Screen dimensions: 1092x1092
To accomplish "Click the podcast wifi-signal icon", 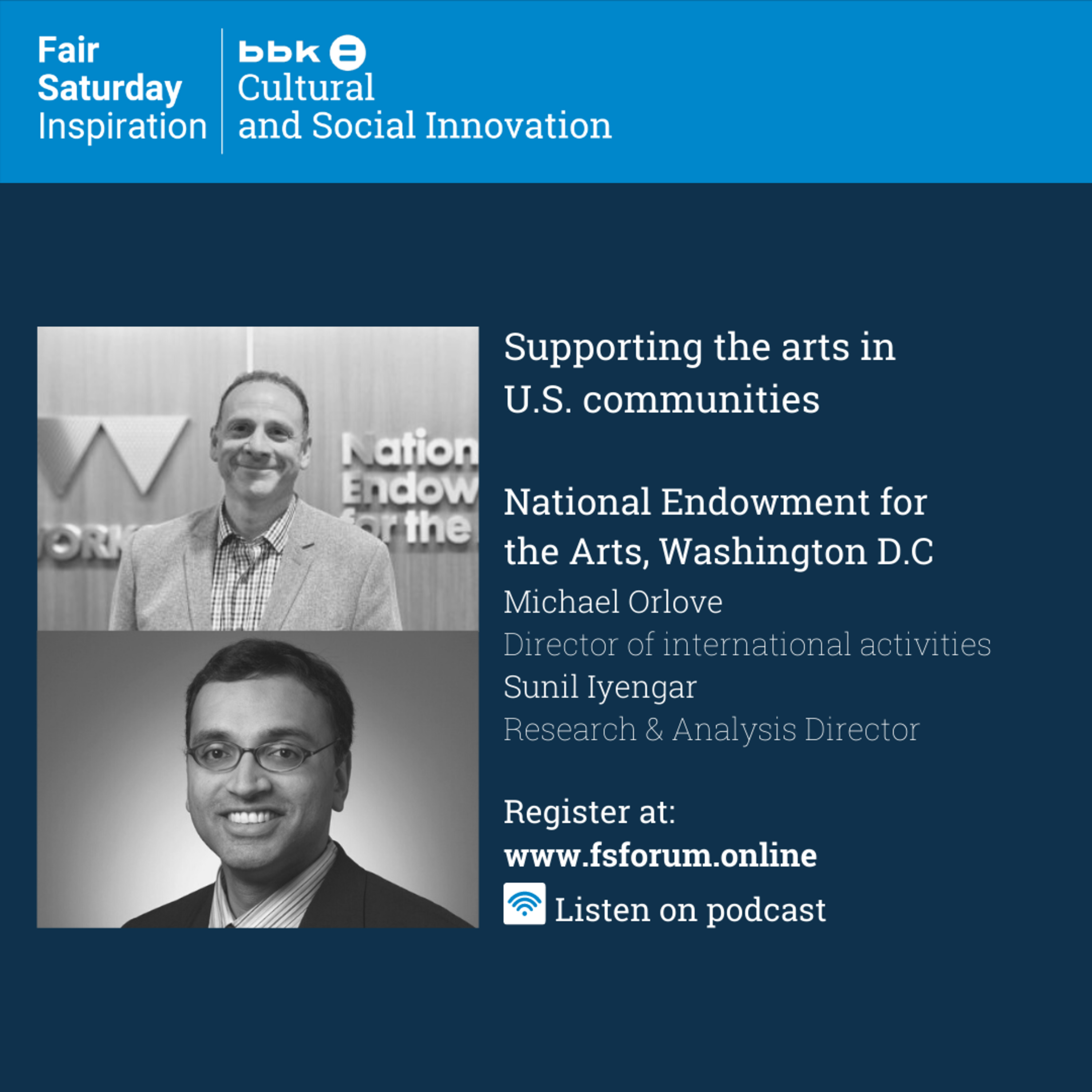I will pyautogui.click(x=525, y=903).
